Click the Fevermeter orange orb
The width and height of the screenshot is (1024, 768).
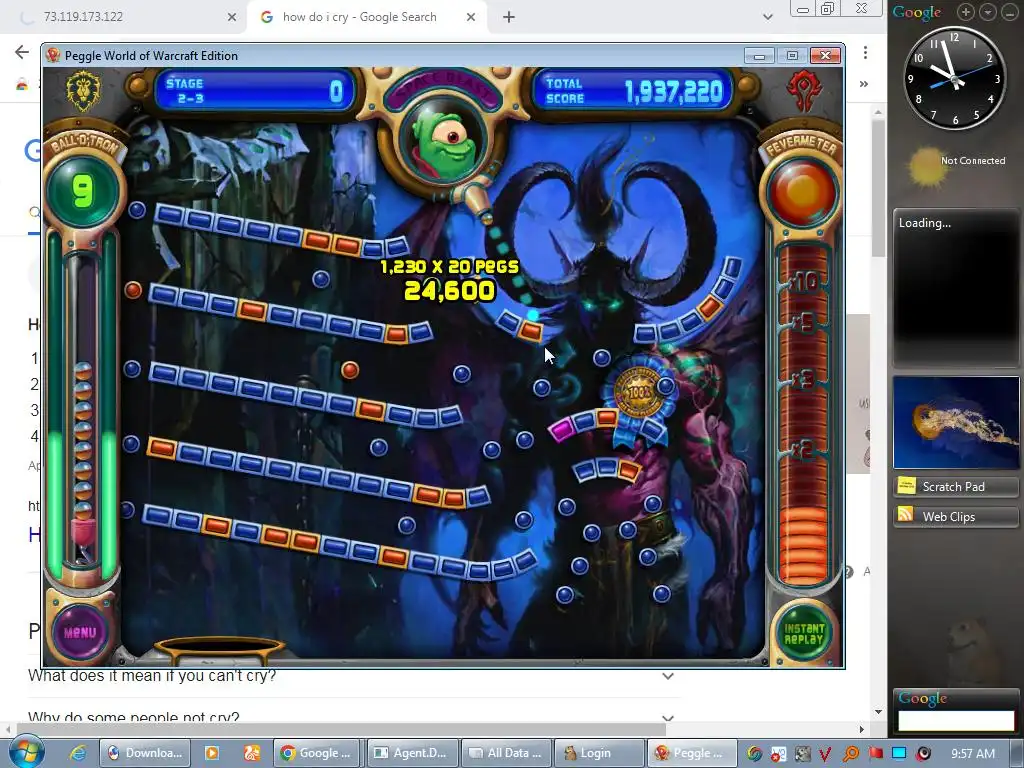[x=803, y=192]
